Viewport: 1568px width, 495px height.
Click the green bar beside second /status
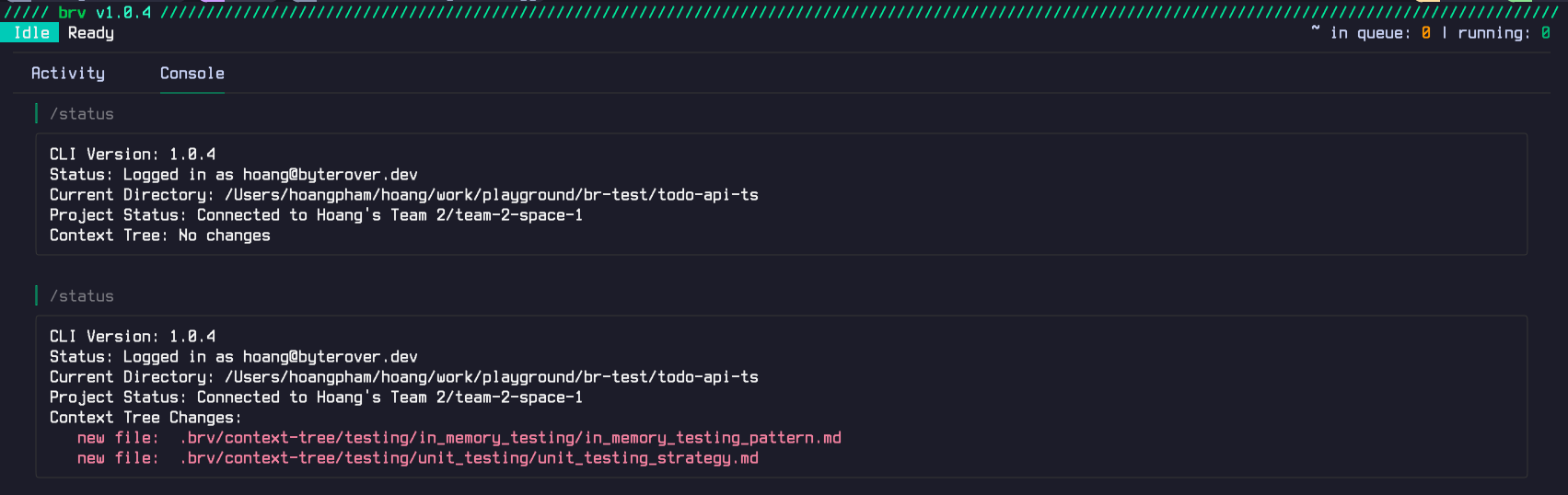coord(36,295)
